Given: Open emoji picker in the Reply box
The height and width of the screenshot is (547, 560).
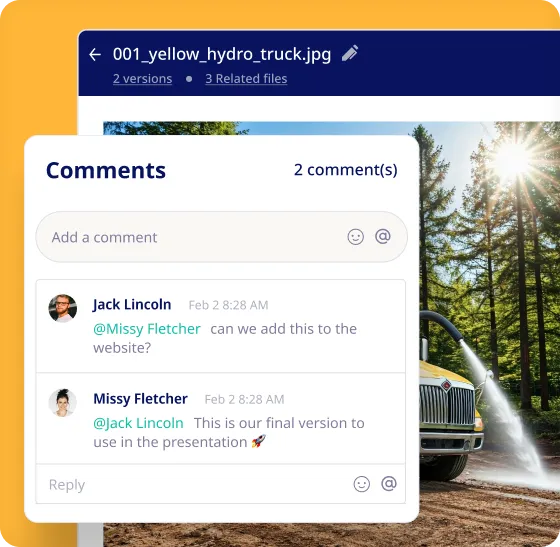Looking at the screenshot, I should coord(361,484).
